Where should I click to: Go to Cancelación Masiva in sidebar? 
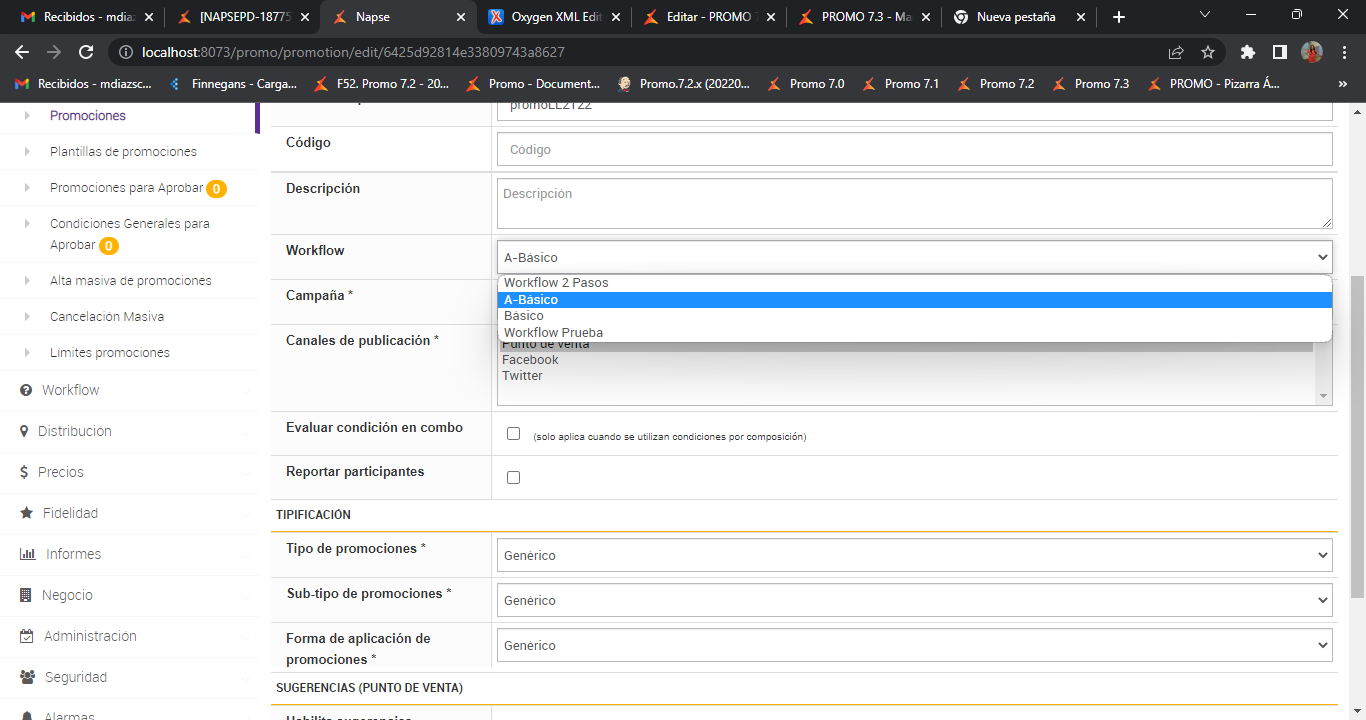[x=107, y=317]
